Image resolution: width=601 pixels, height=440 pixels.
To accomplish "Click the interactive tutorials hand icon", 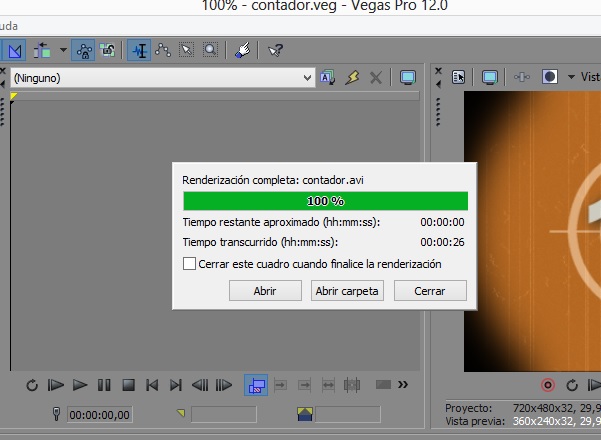I will pyautogui.click(x=243, y=50).
